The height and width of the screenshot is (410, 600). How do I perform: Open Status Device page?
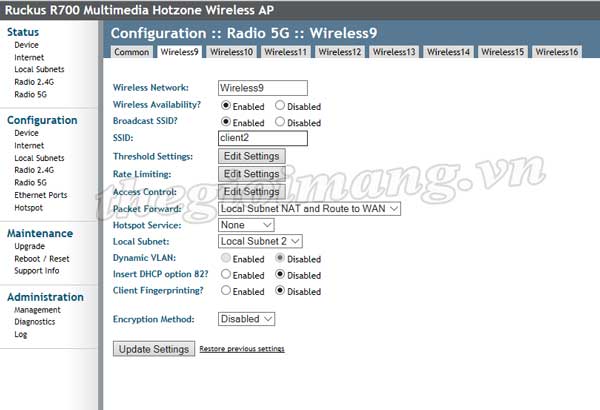(26, 45)
